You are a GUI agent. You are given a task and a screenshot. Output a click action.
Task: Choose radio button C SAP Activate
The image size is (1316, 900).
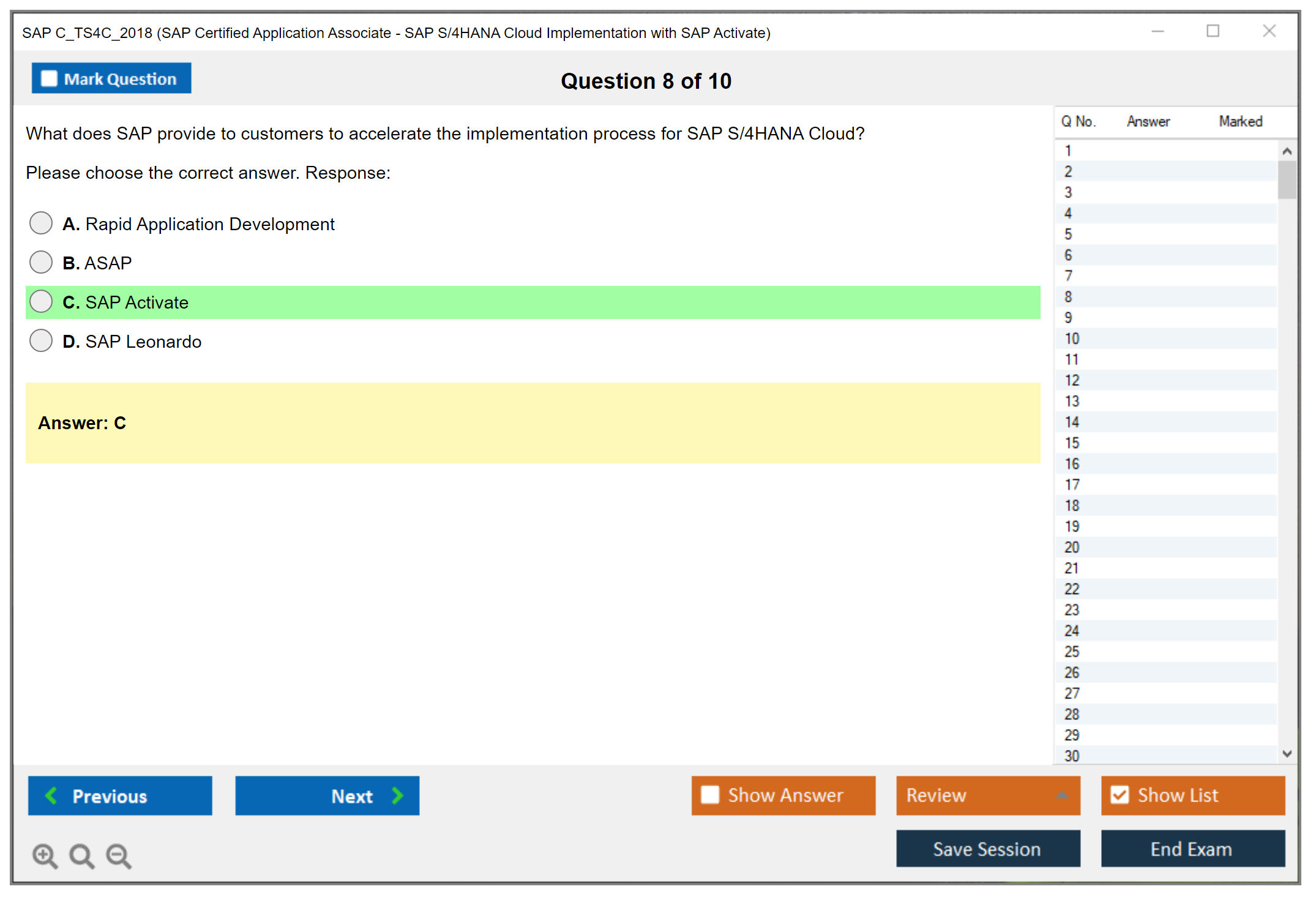point(41,302)
